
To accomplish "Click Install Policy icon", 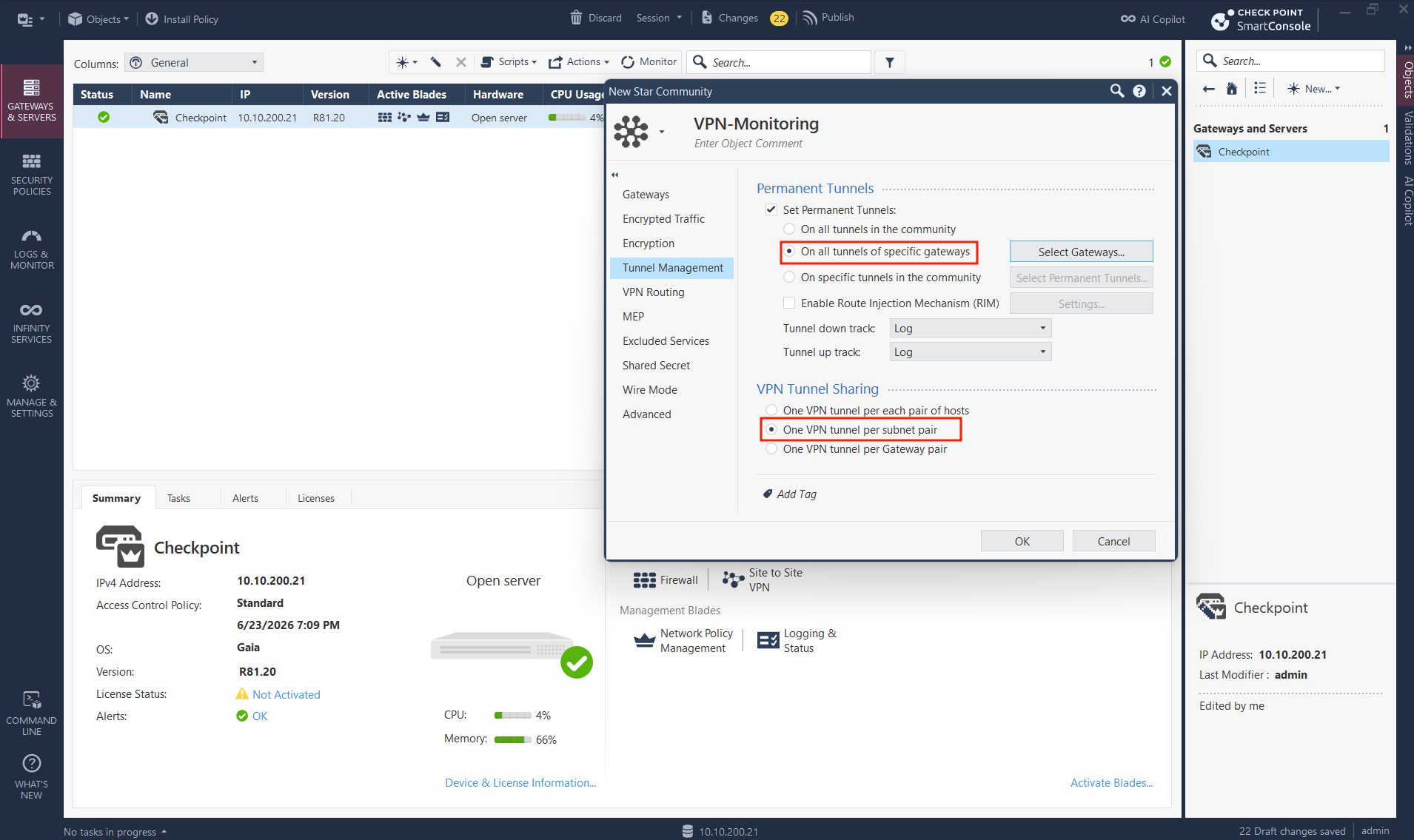I will pos(152,19).
